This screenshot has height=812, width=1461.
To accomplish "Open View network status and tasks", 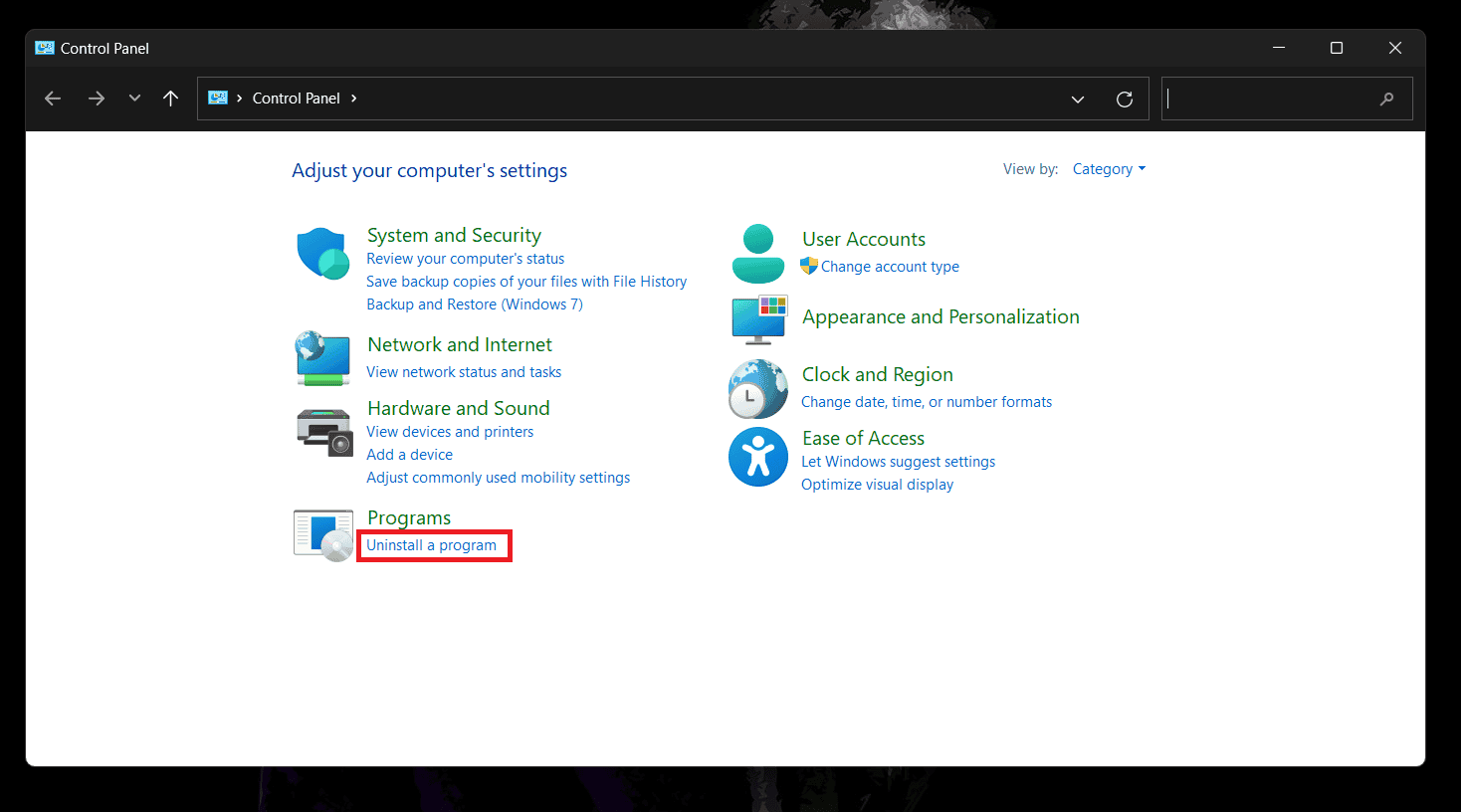I will click(x=464, y=372).
